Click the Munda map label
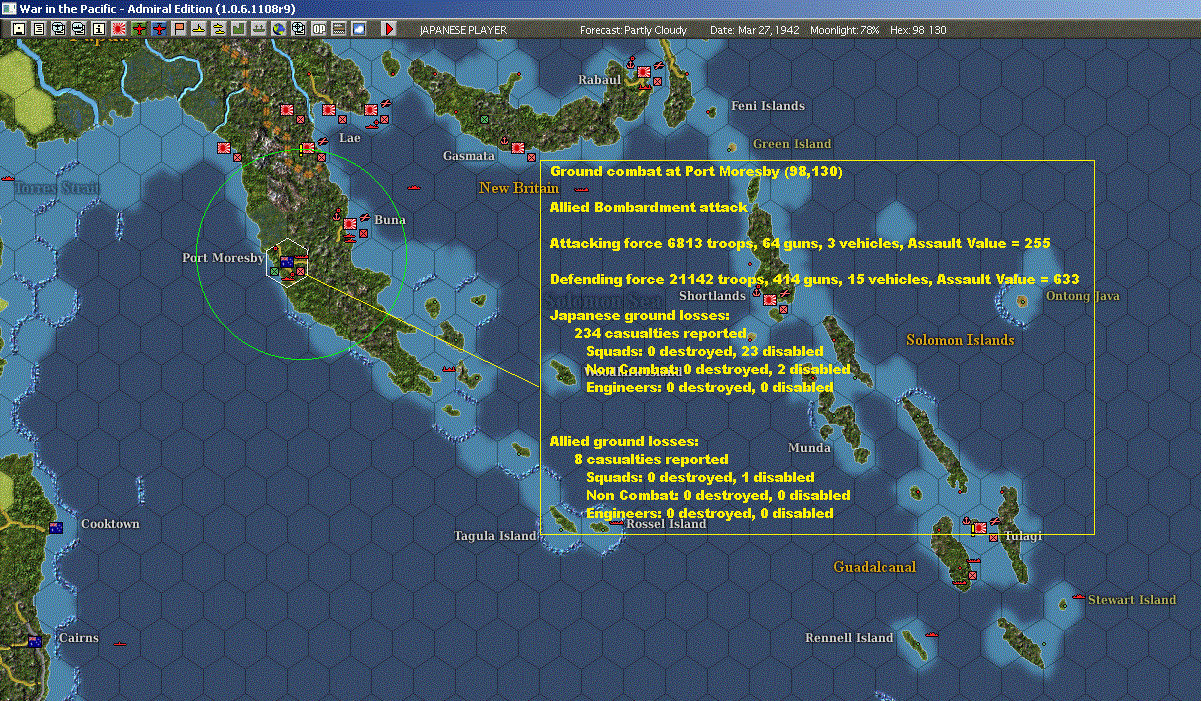 [x=810, y=448]
